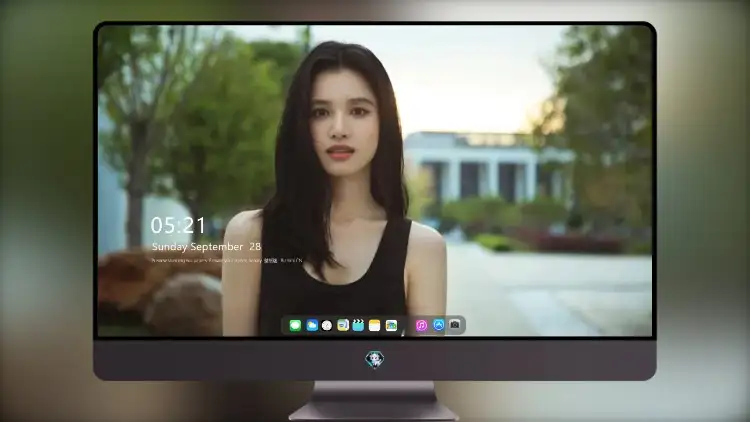This screenshot has height=422, width=750.
Task: Open the yellow-green document app icon in dock
Action: coord(343,325)
